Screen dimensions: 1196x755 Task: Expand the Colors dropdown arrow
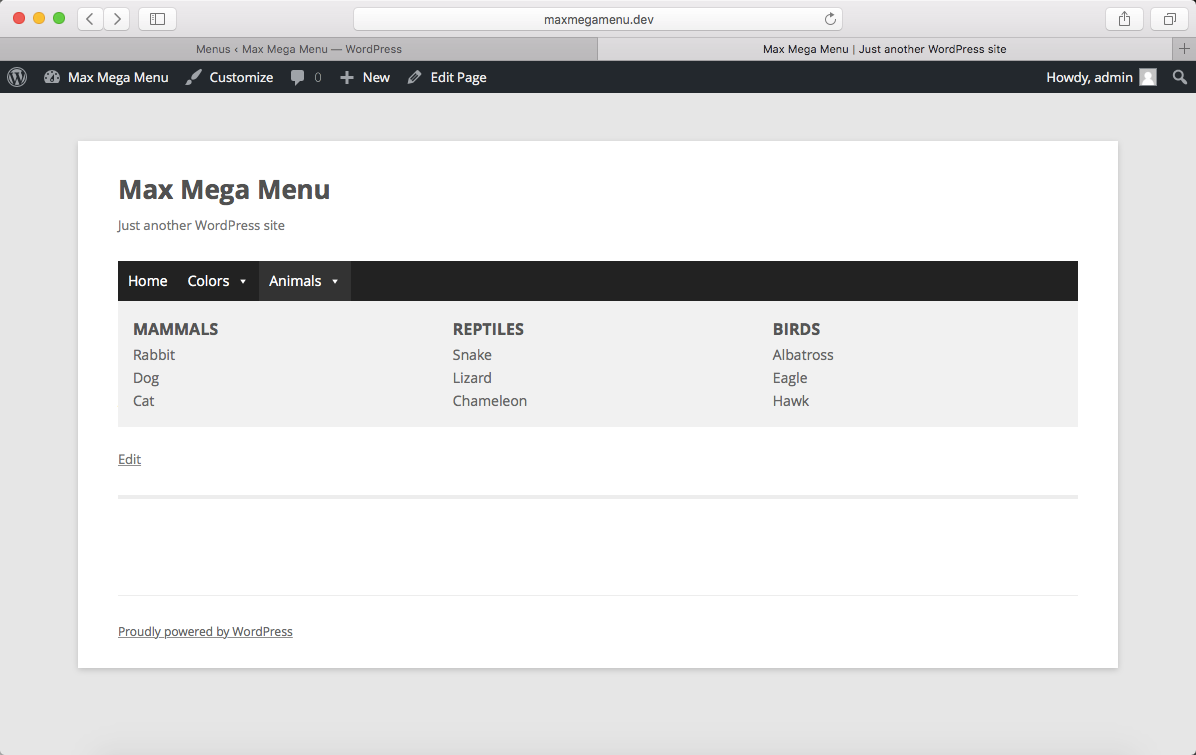[243, 281]
